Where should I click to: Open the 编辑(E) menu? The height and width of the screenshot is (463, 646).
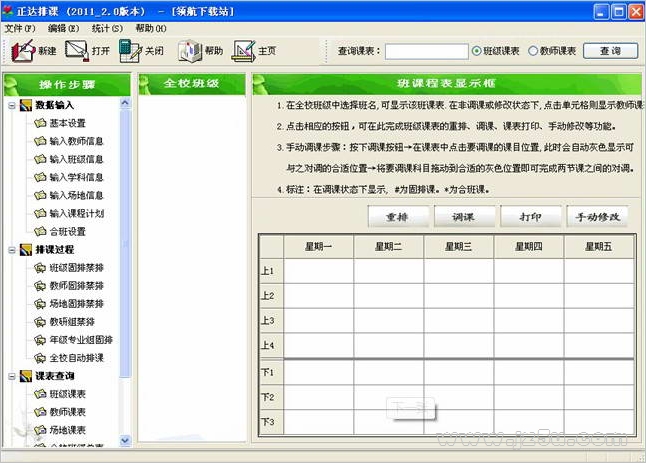pos(63,28)
